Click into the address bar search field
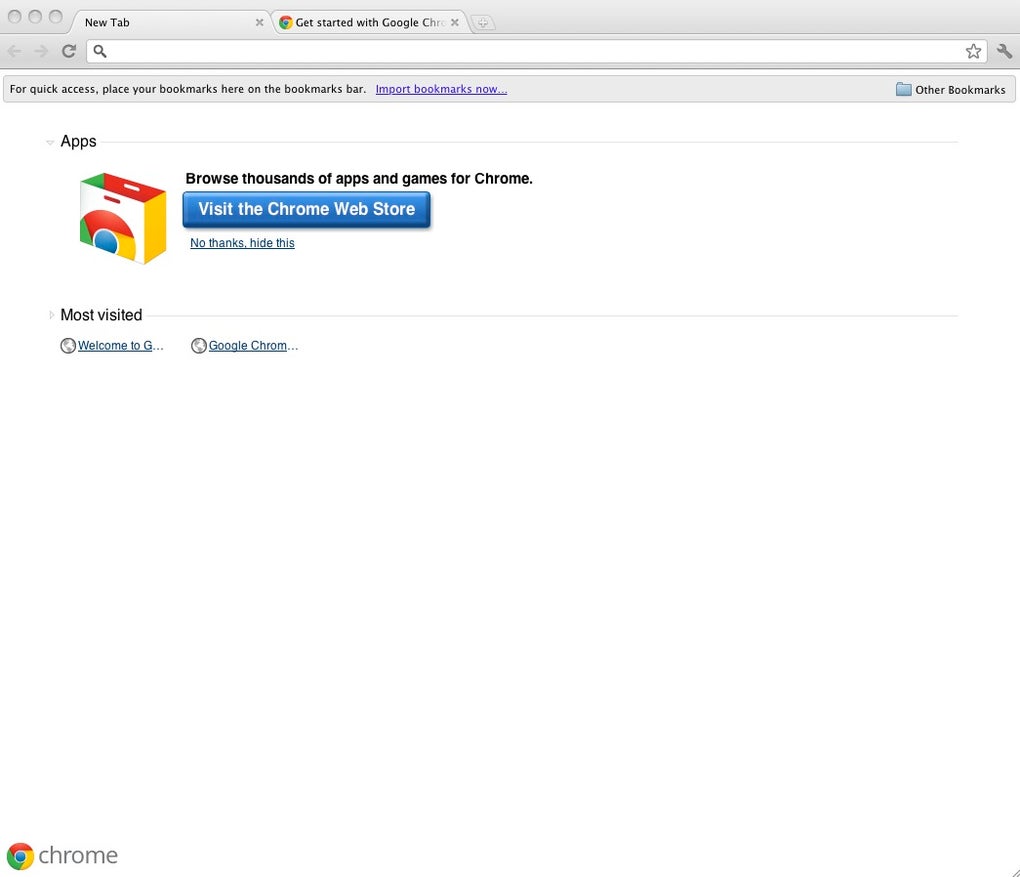The image size is (1020, 877). (x=536, y=51)
